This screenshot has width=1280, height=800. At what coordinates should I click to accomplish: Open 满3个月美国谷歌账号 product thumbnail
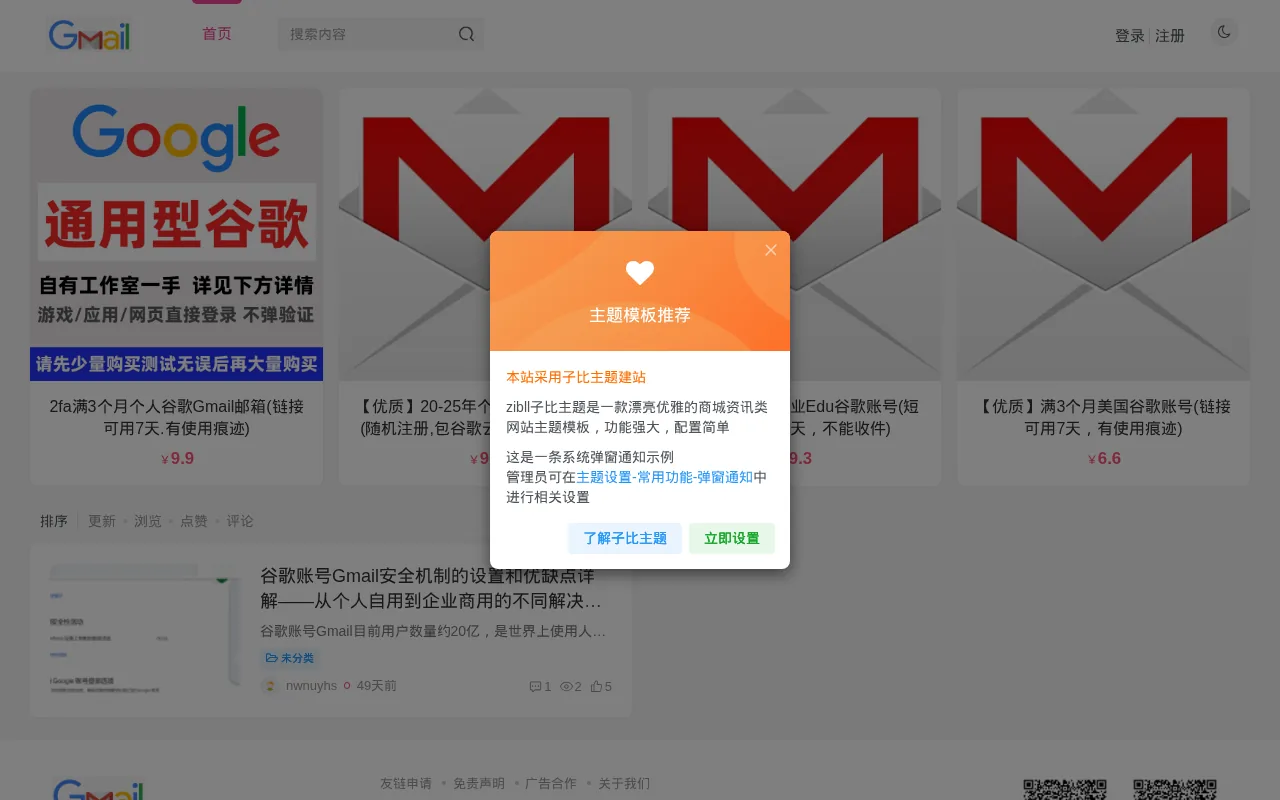tap(1103, 235)
